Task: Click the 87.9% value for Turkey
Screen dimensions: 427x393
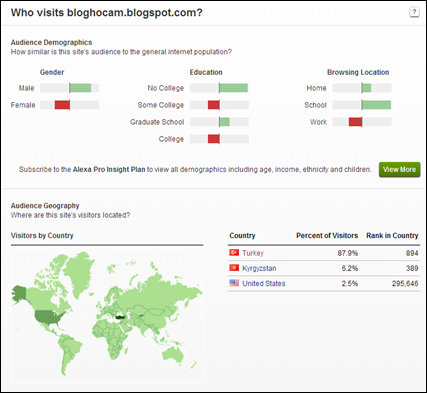Action: click(x=348, y=253)
